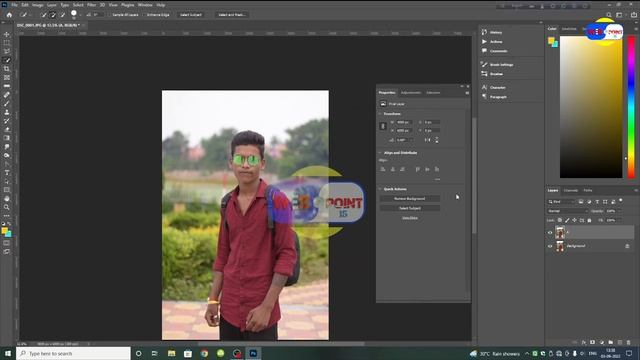Open the brush picker dropdown arrow
Image resolution: width=640 pixels, height=360 pixels.
point(80,15)
